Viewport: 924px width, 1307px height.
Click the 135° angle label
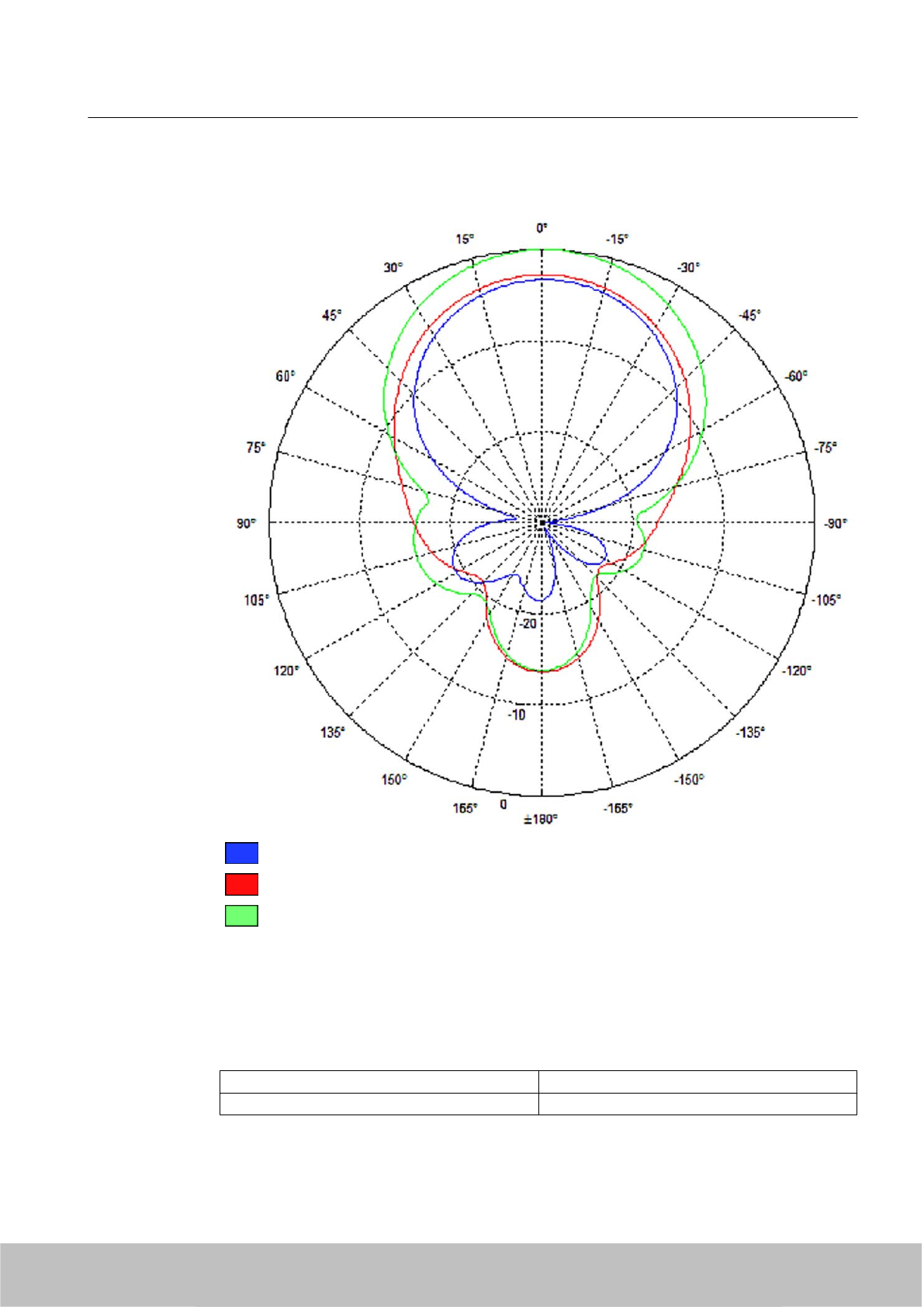point(333,732)
